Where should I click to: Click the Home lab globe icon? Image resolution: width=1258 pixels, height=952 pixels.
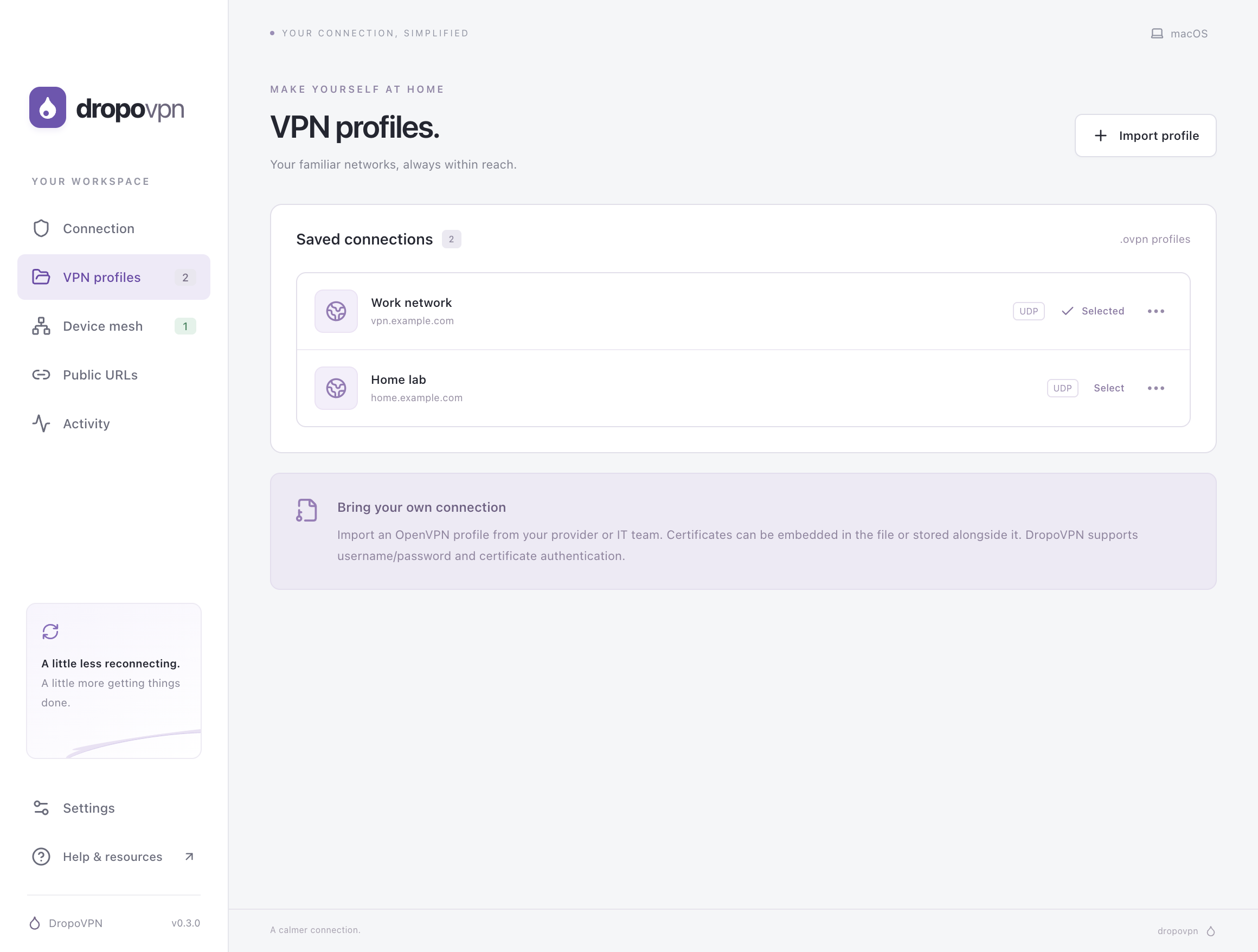click(336, 388)
